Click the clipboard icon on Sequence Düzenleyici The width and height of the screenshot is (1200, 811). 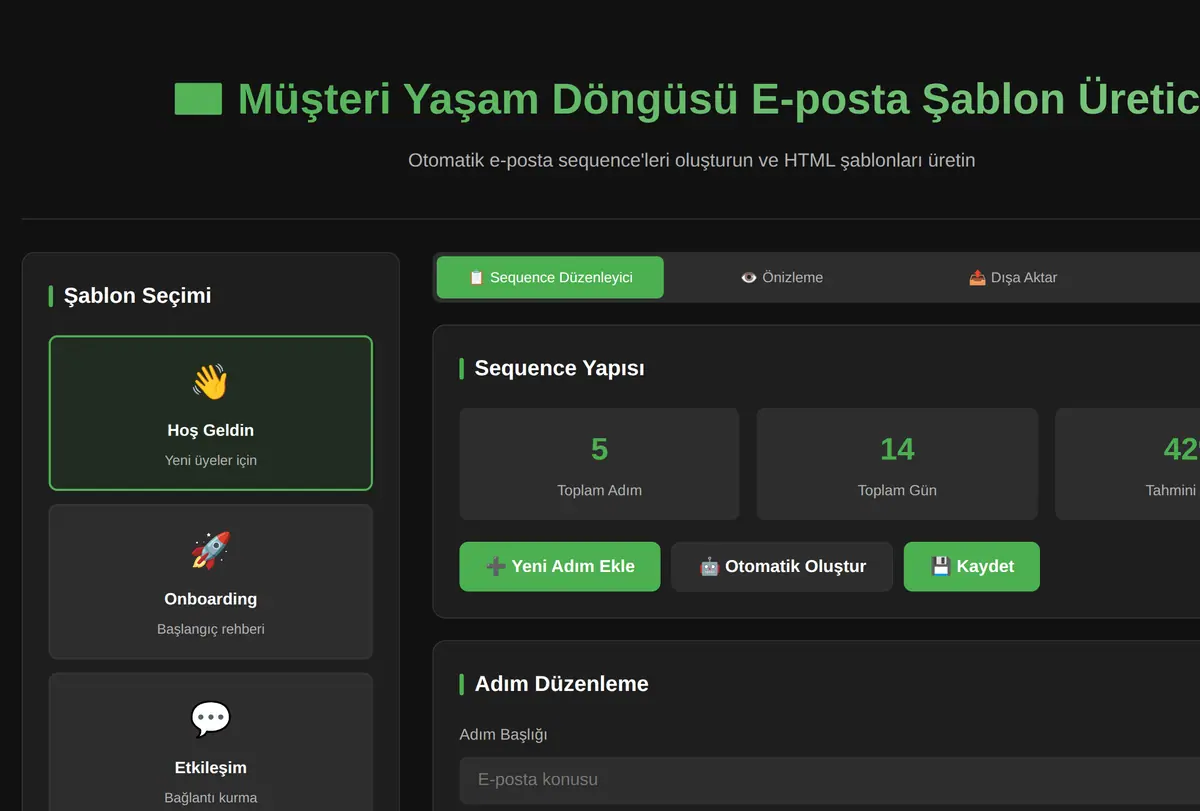[x=477, y=277]
